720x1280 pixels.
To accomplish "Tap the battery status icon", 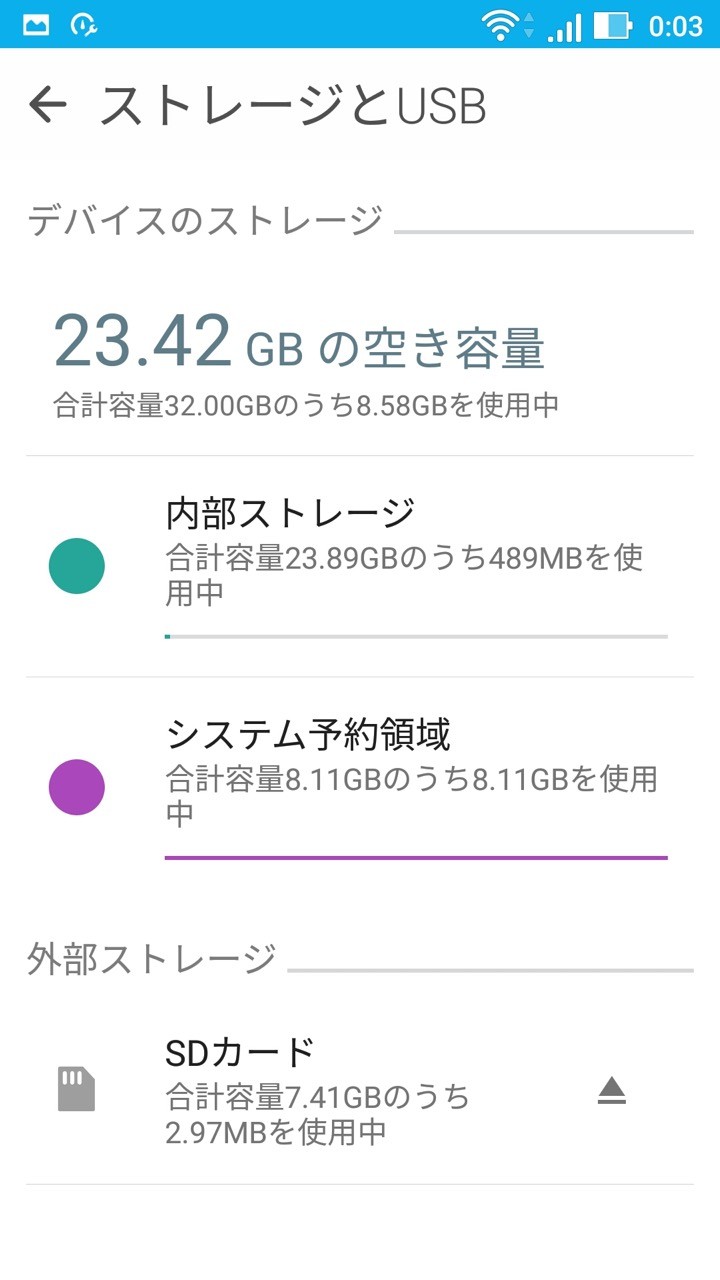I will (x=612, y=25).
